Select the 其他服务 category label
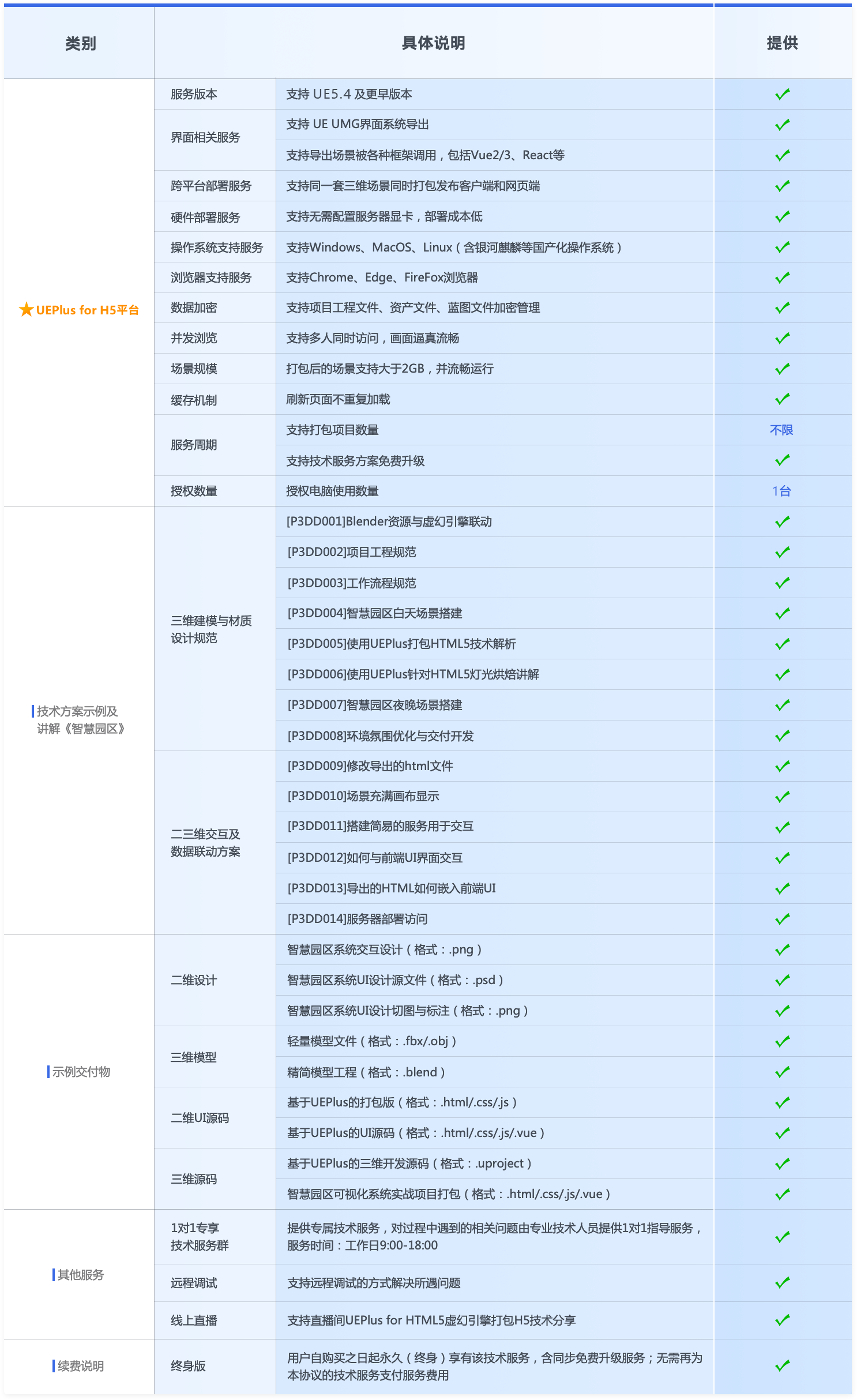The image size is (857, 1400). [x=80, y=1275]
